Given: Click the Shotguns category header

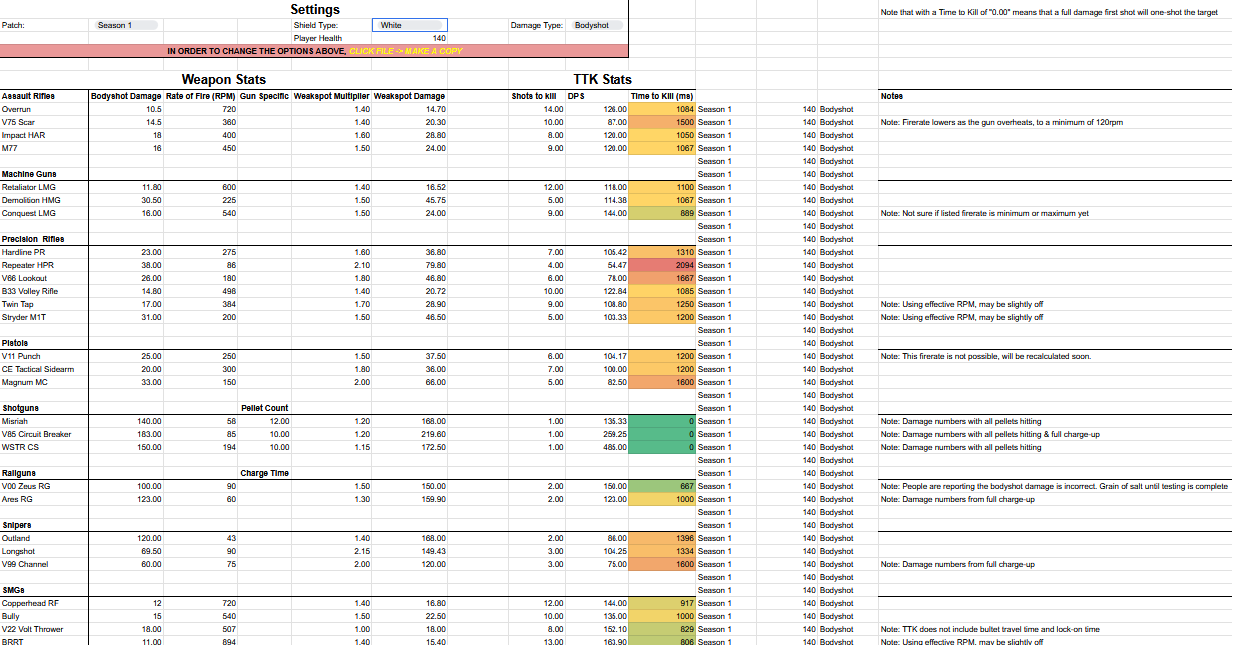Looking at the screenshot, I should click(x=20, y=408).
